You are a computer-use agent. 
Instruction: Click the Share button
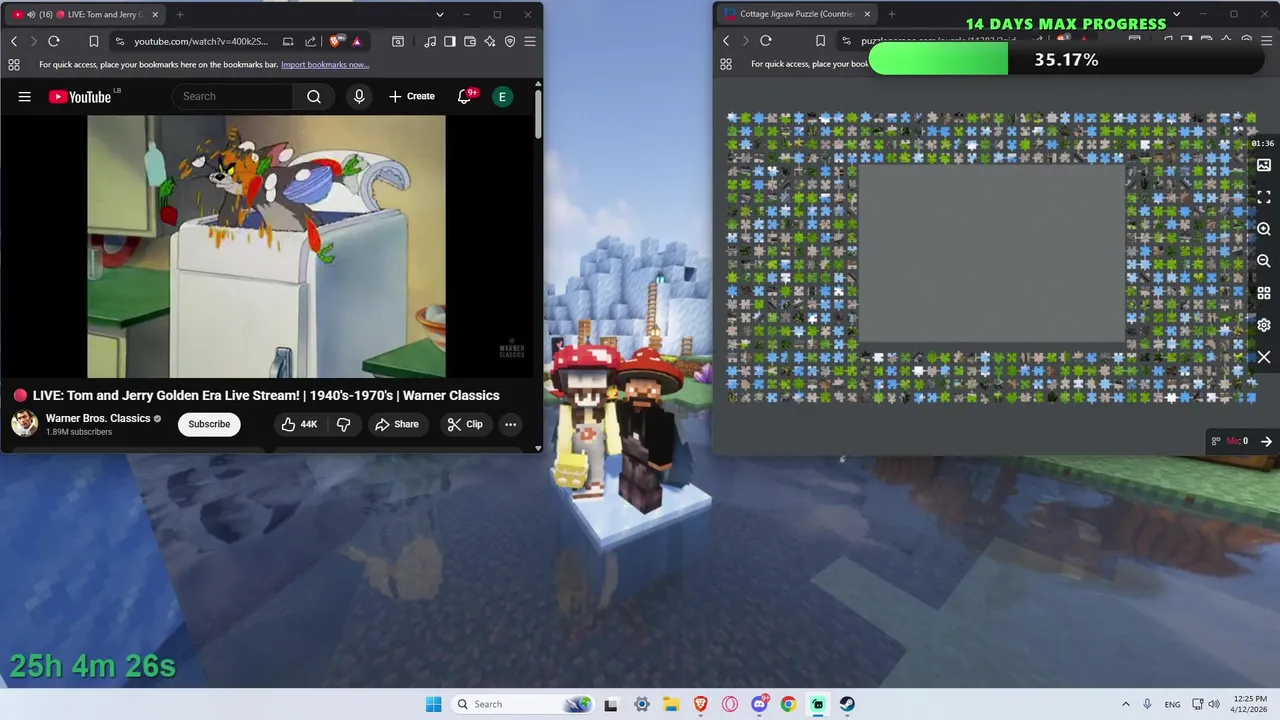[397, 424]
